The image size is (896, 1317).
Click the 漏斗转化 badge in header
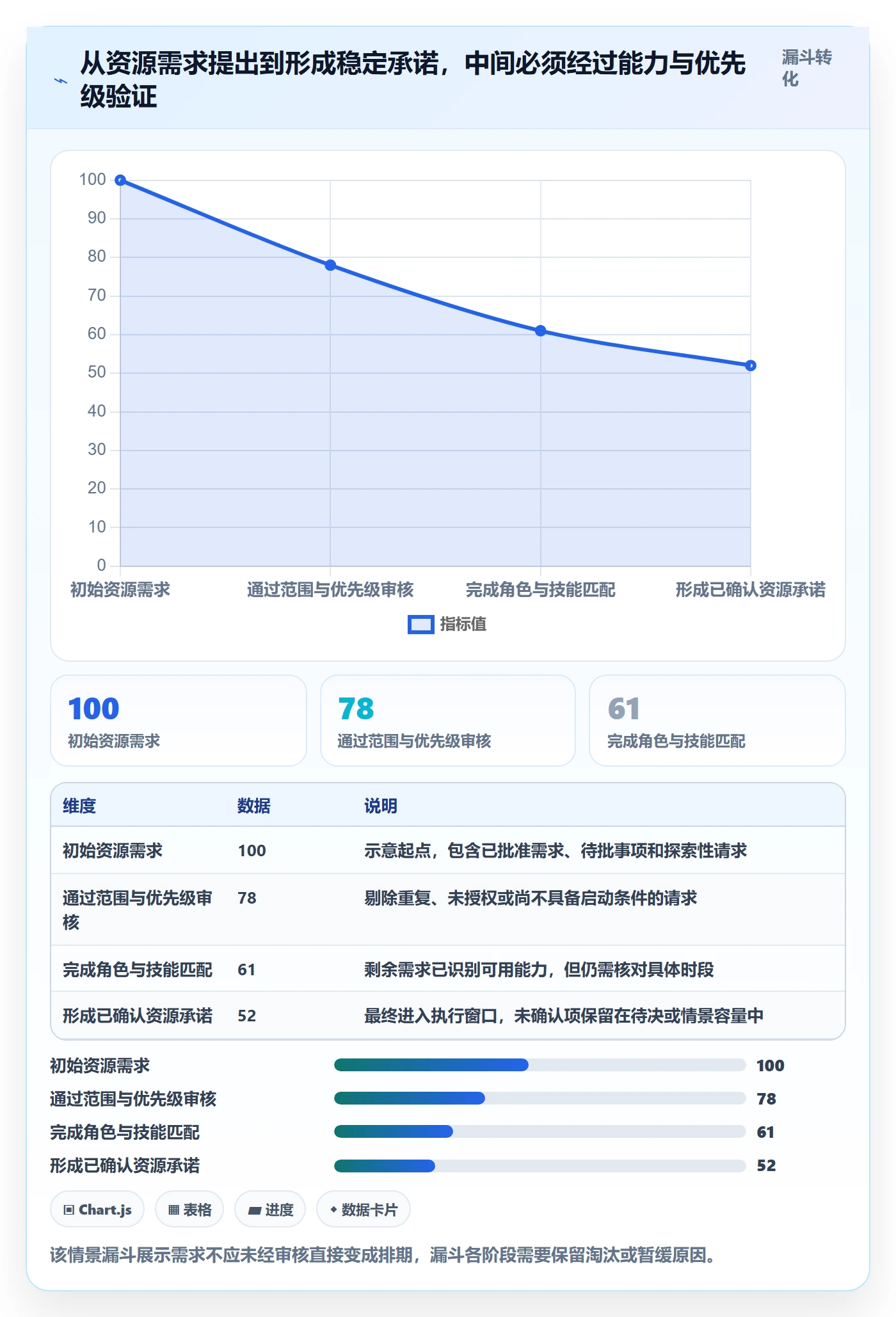[806, 68]
